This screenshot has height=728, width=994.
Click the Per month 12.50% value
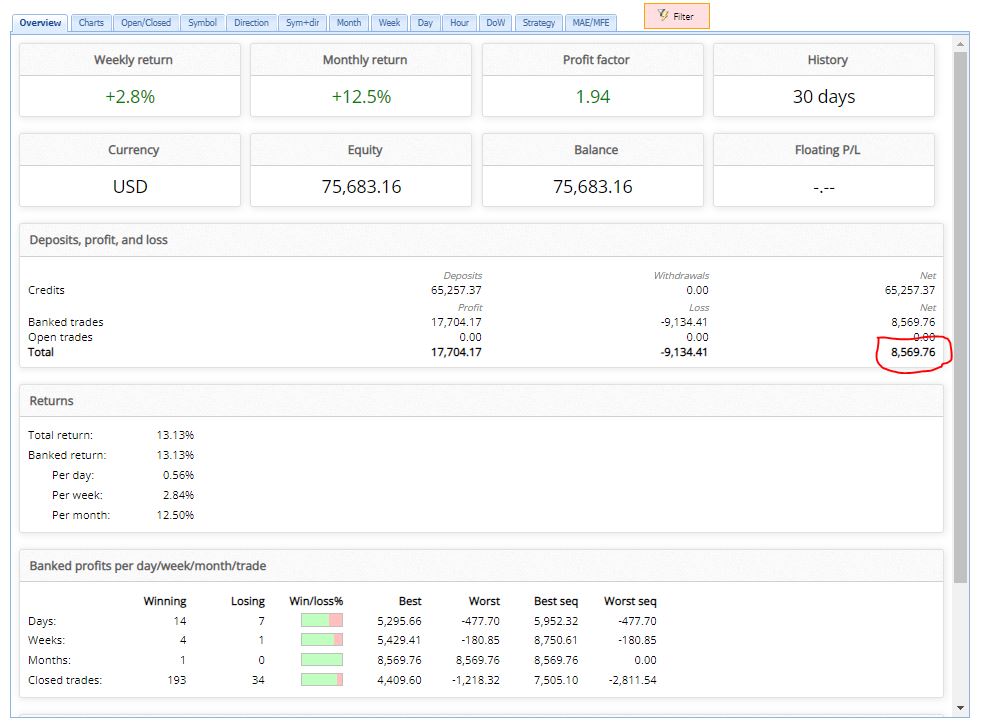(x=175, y=516)
